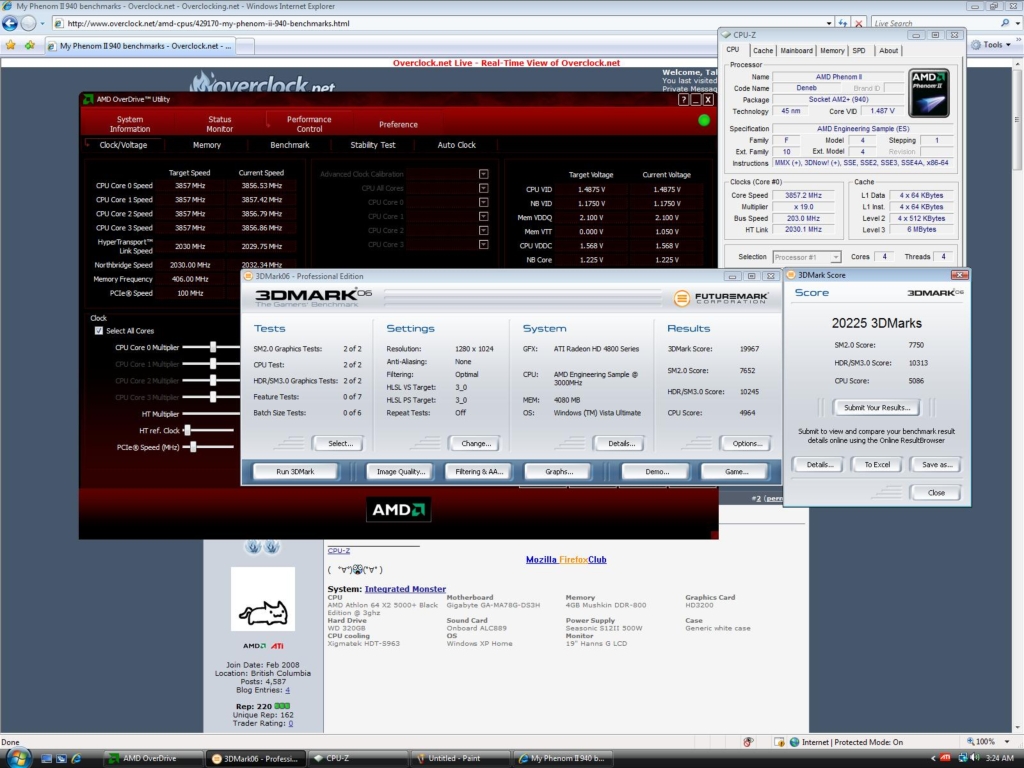Click the Run 3DMark button
Screen dimensions: 1024x768
click(295, 472)
